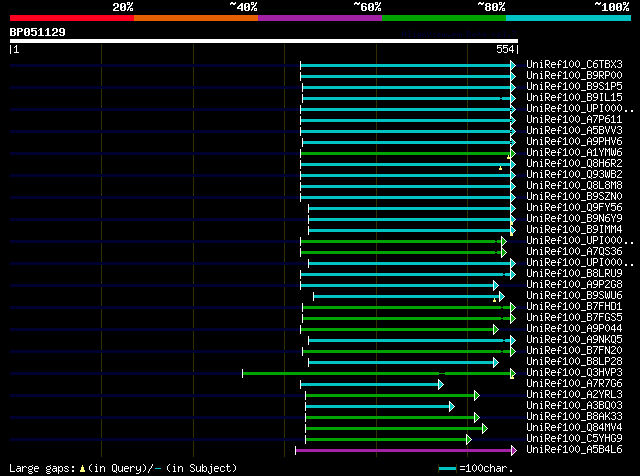The width and height of the screenshot is (640, 476).
Task: Select the UniRef100_B9SZN0 hit name
Action: click(574, 197)
